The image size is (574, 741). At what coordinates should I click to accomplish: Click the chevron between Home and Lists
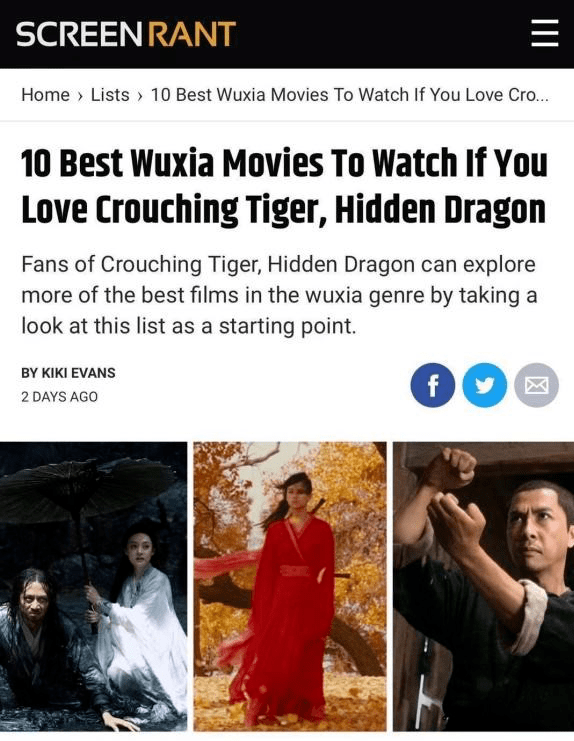(x=80, y=96)
